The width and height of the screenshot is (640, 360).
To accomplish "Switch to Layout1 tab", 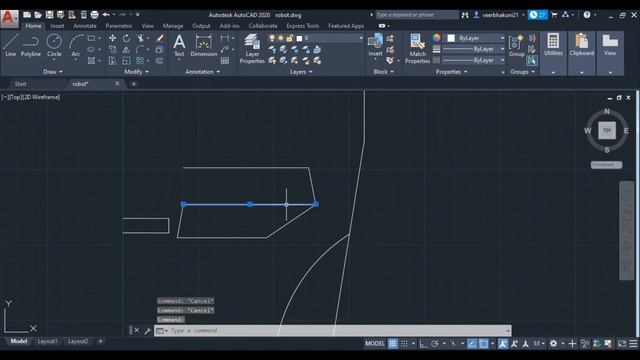I will [x=47, y=341].
